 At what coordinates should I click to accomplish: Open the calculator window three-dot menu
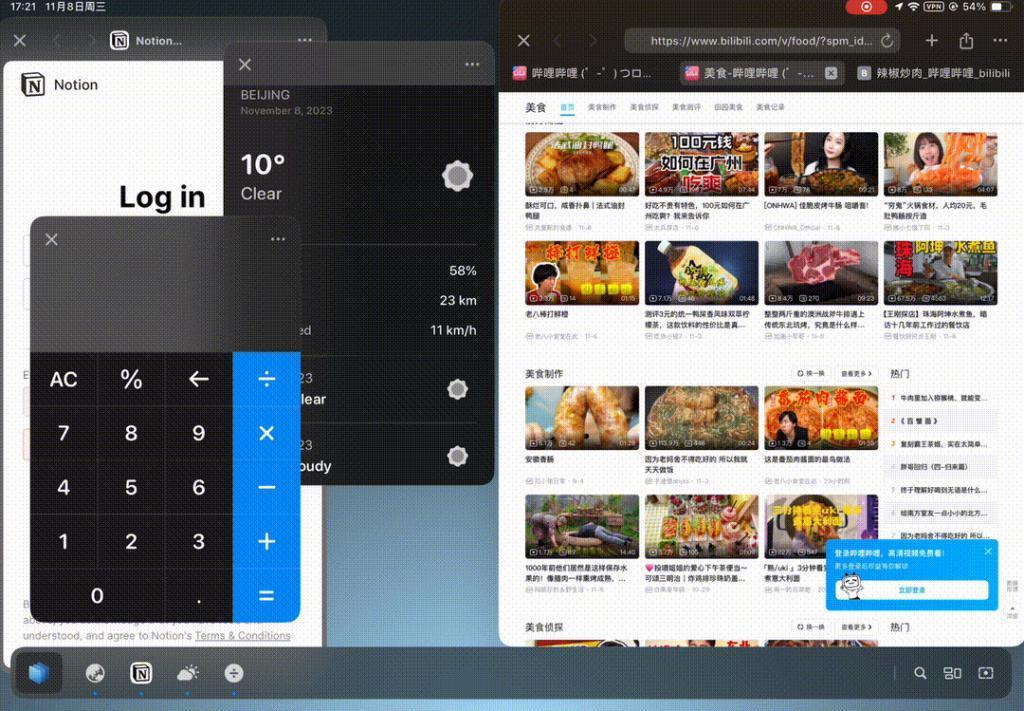tap(278, 239)
